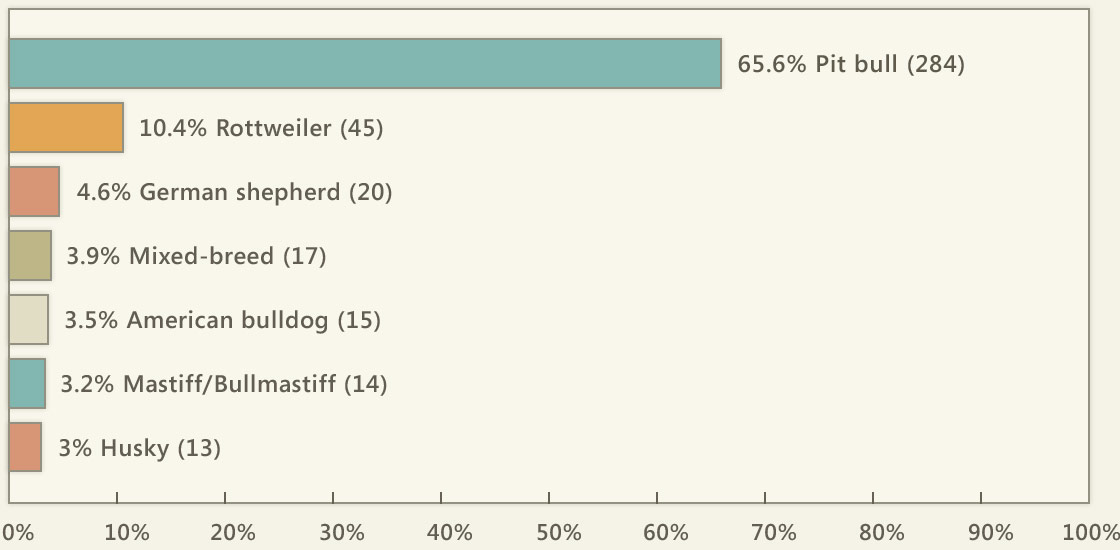Click the salmon Husky bar
Viewport: 1120px width, 550px height.
[x=25, y=447]
